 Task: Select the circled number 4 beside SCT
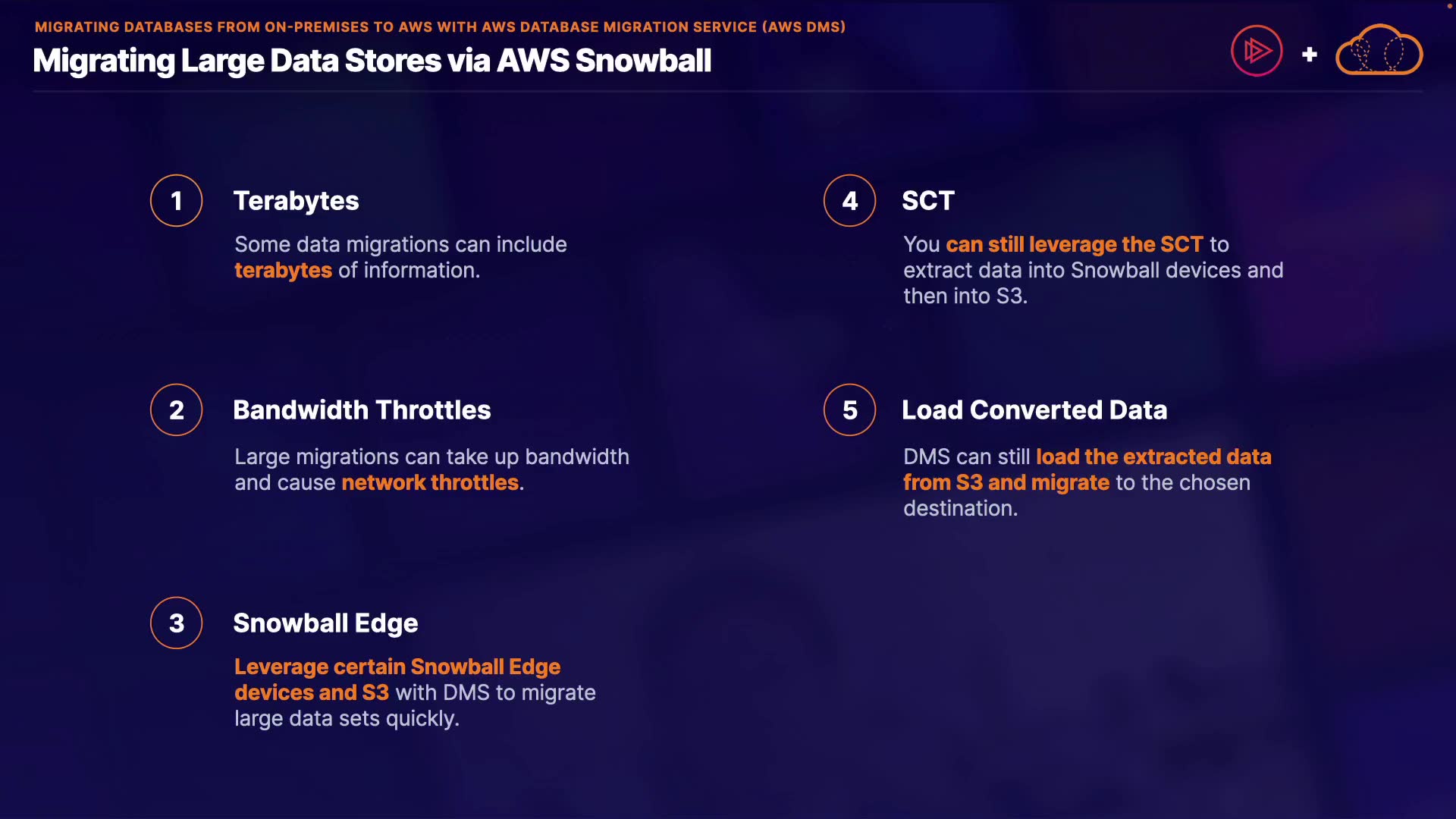coord(849,201)
